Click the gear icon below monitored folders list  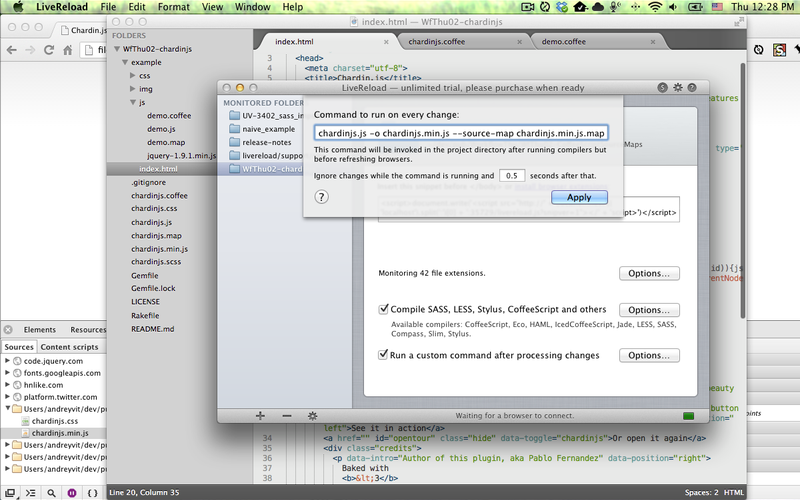click(312, 416)
